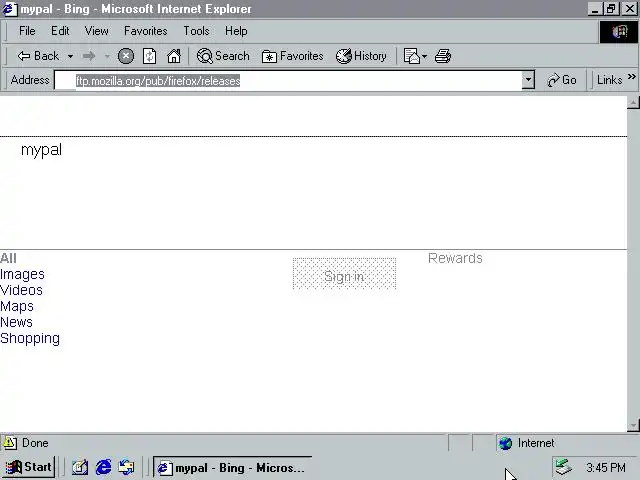Image resolution: width=640 pixels, height=480 pixels.
Task: Open the Tools menu
Action: coord(196,31)
